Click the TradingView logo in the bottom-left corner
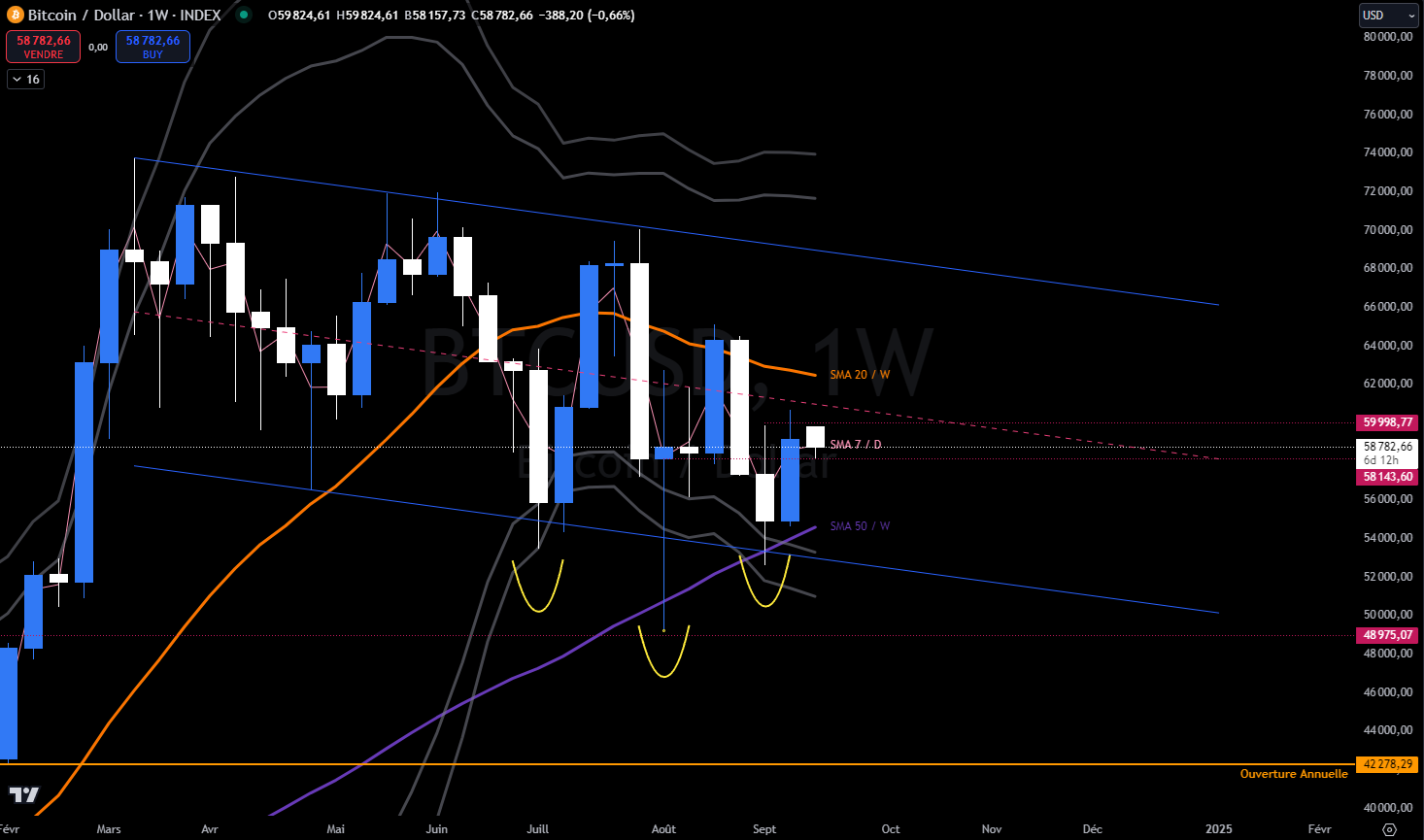The height and width of the screenshot is (840, 1424). coord(24,795)
